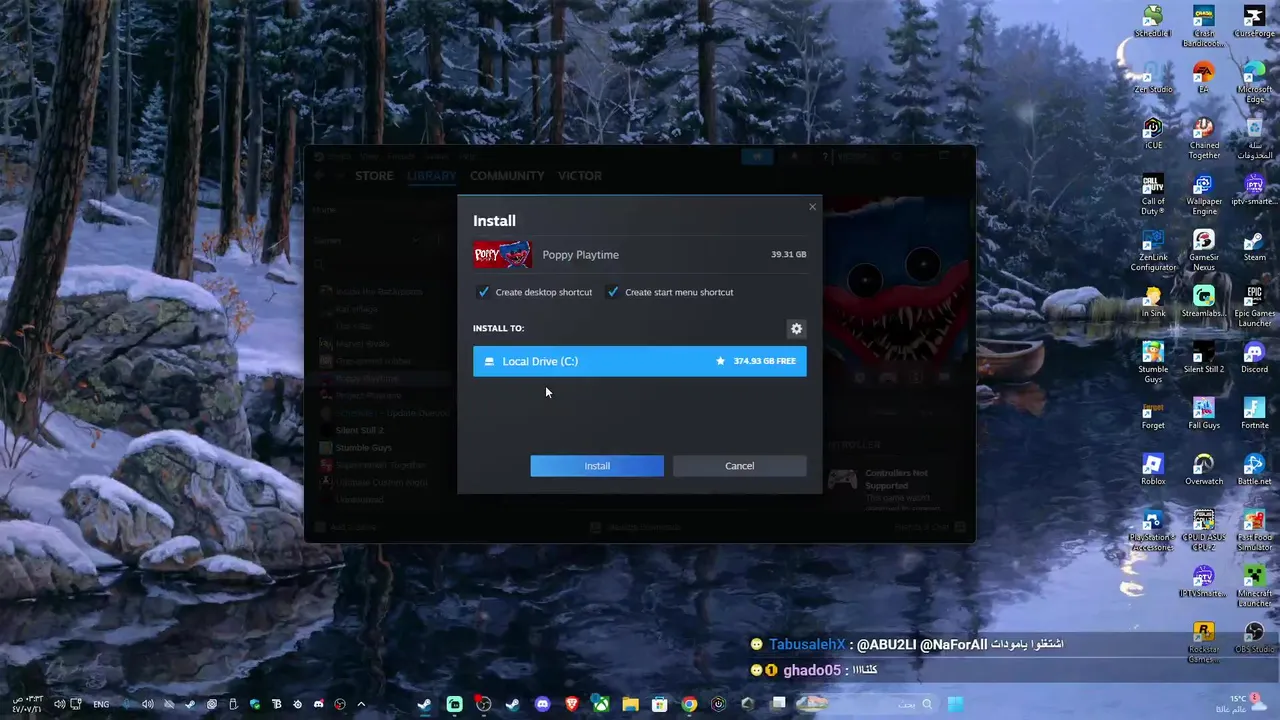Toggle Create start menu shortcut checkbox
Viewport: 1280px width, 720px height.
coord(613,292)
